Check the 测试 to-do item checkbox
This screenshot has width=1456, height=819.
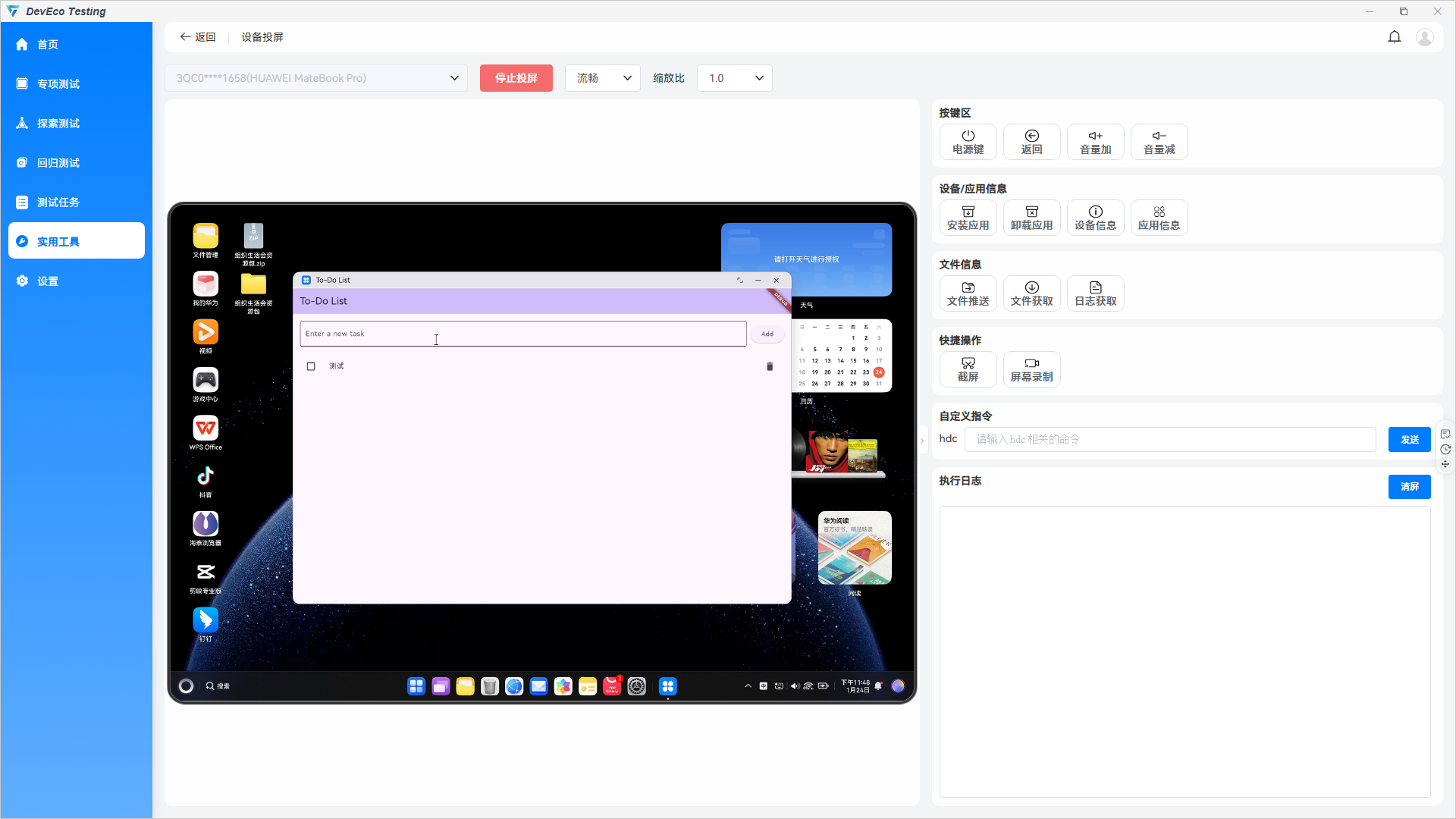pyautogui.click(x=311, y=366)
